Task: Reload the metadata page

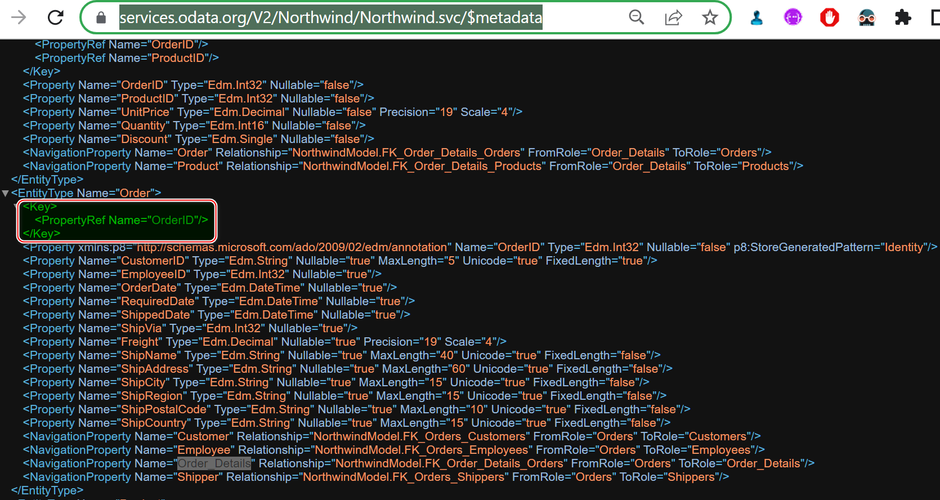Action: coord(56,17)
